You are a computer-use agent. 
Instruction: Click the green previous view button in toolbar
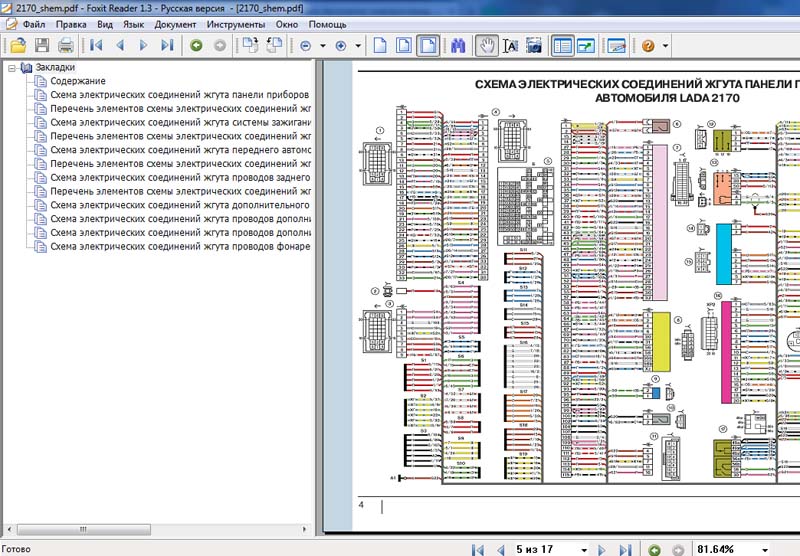point(196,46)
